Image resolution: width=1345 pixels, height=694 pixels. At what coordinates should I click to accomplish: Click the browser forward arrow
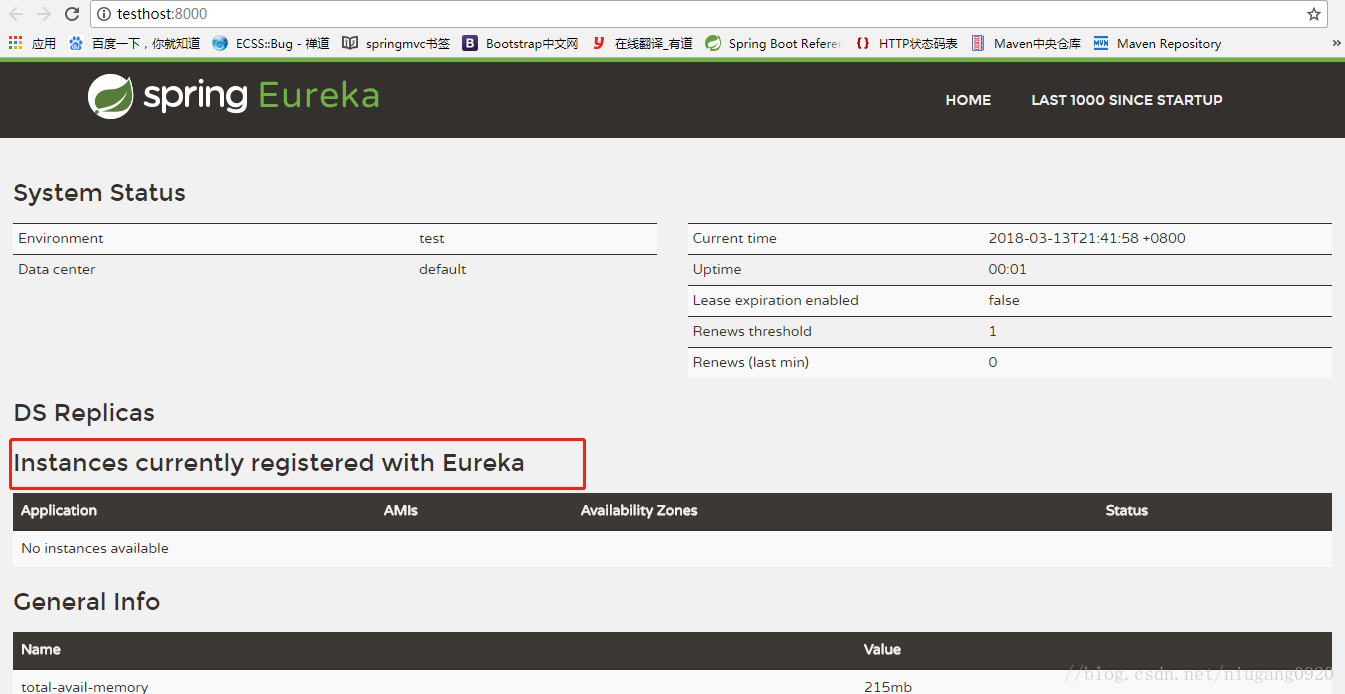pos(44,14)
